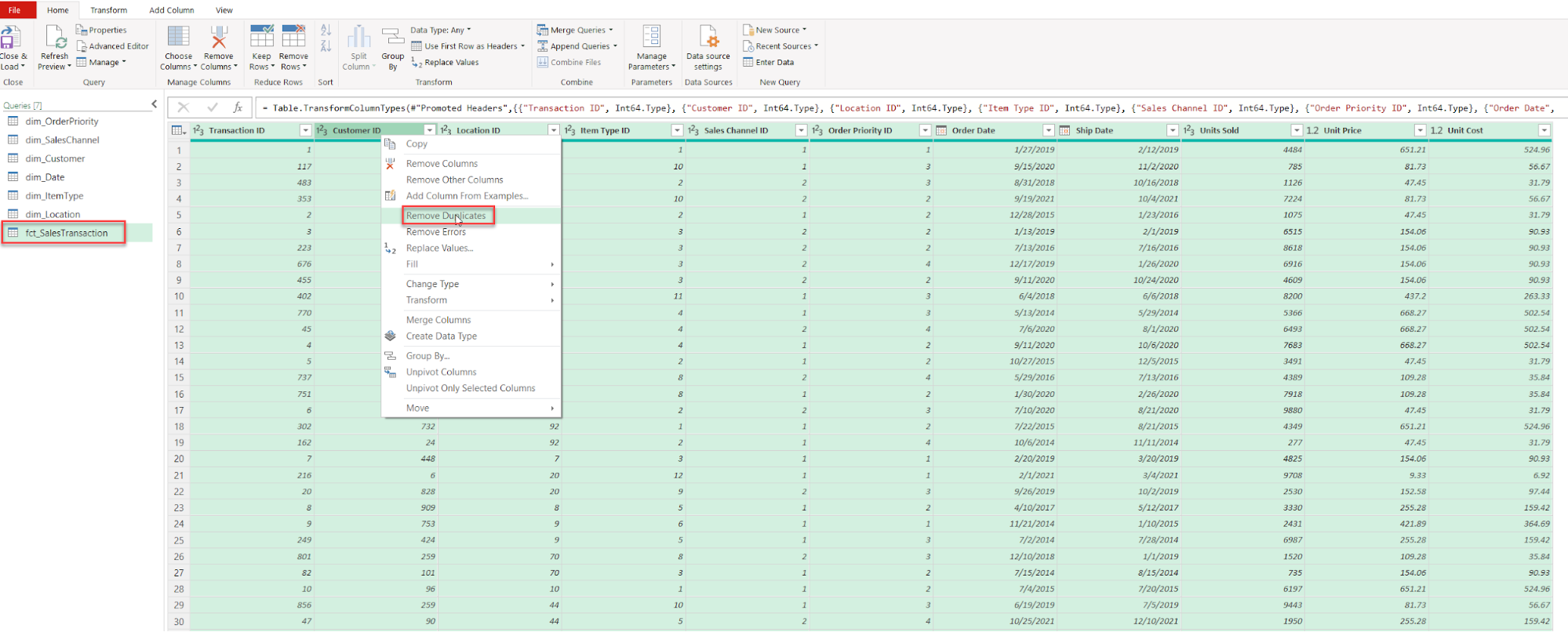The width and height of the screenshot is (1568, 632).
Task: Choose Add Column From Examples entry
Action: click(471, 196)
